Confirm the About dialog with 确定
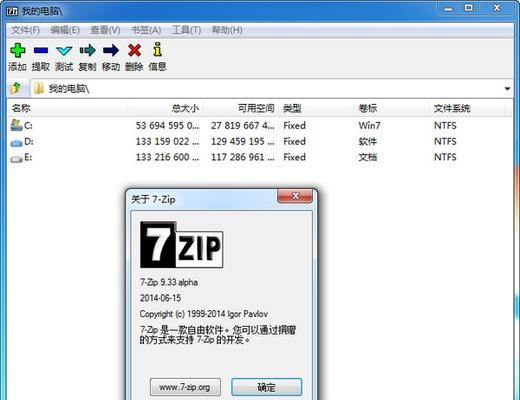This screenshot has width=520, height=400. (266, 387)
